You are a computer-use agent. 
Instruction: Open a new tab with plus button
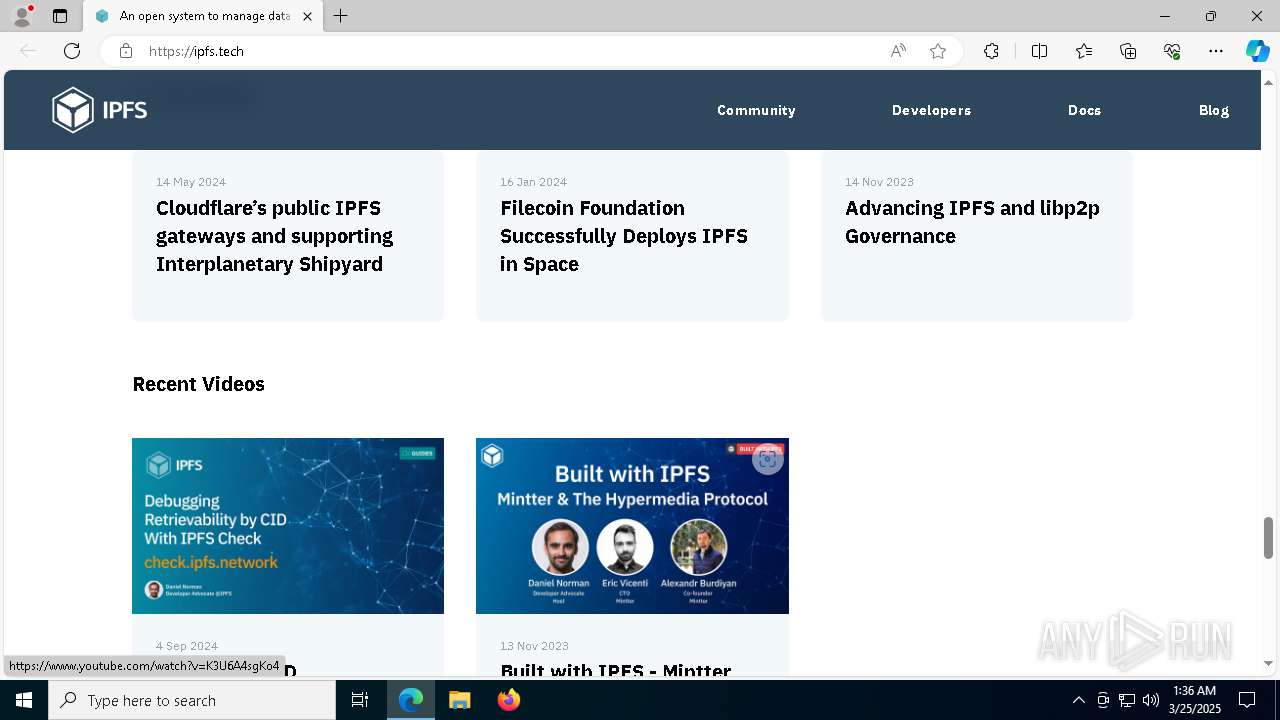(x=341, y=16)
